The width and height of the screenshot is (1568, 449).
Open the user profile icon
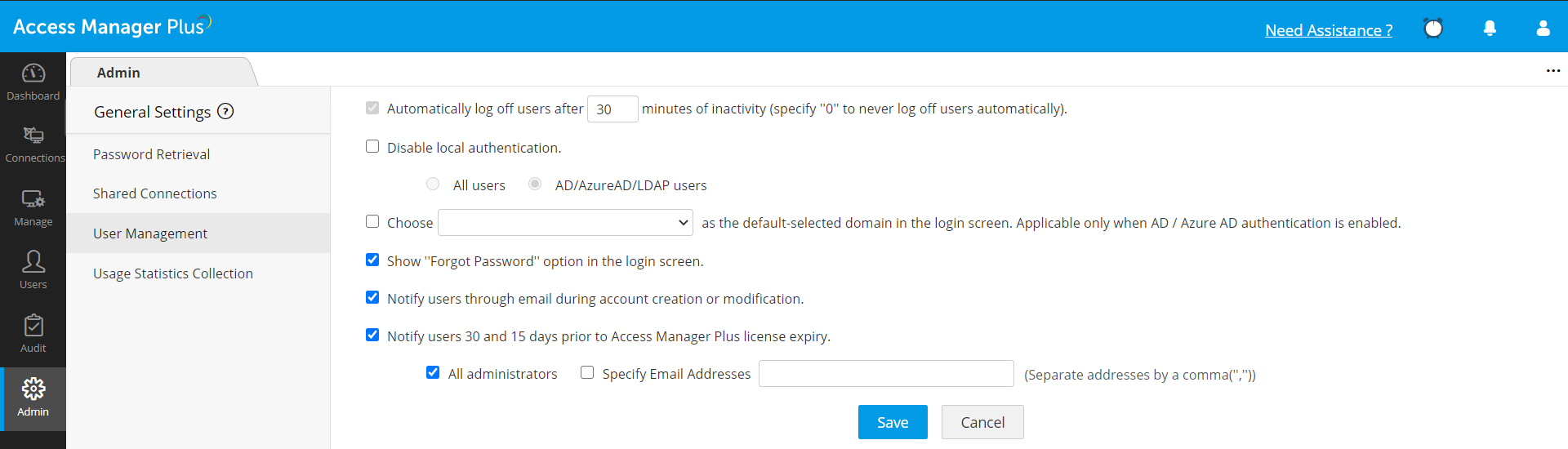[x=1543, y=29]
